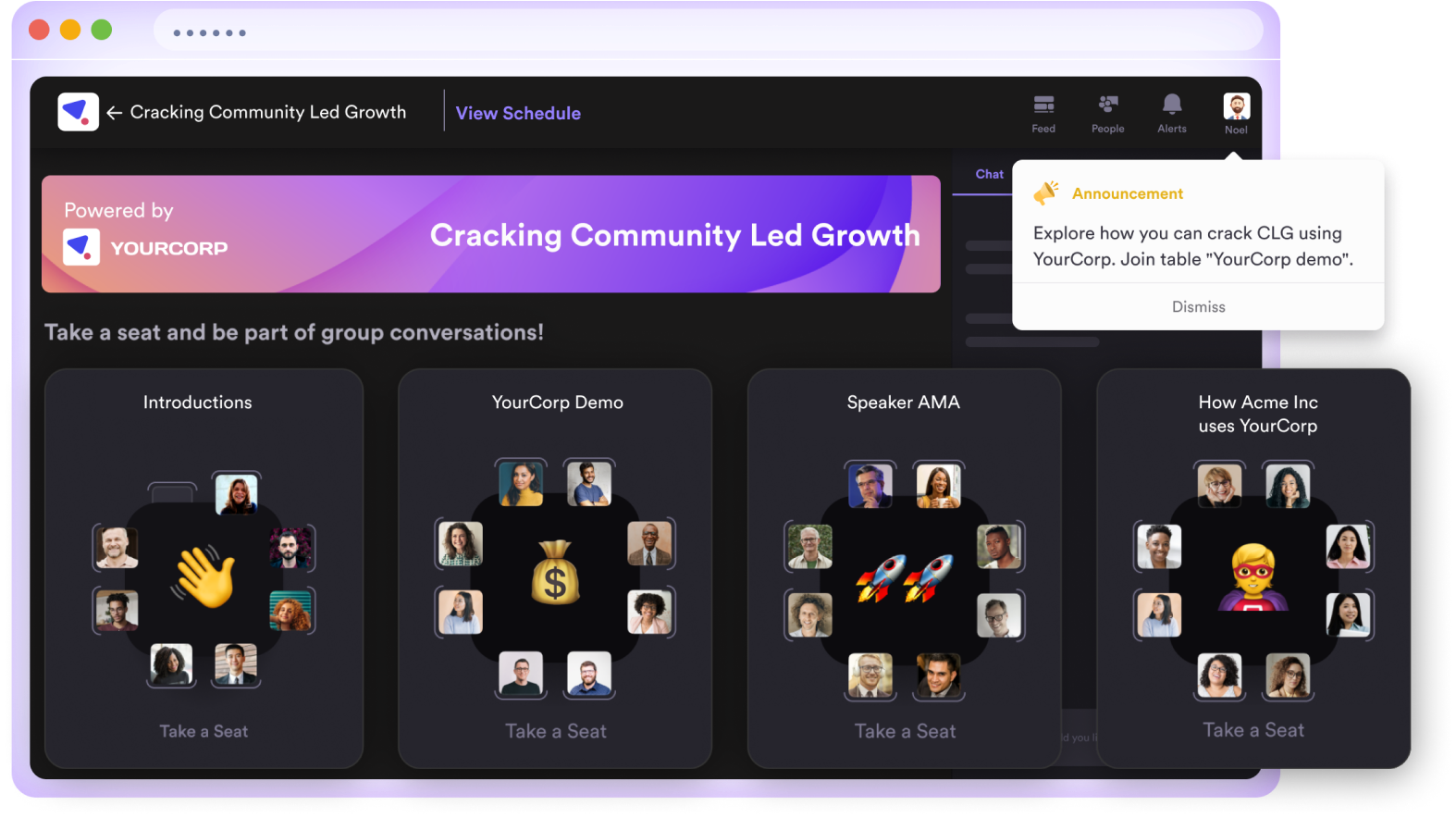1456x818 pixels.
Task: Click 'How Acme Inc uses YourCorp' title
Action: coord(1258,414)
